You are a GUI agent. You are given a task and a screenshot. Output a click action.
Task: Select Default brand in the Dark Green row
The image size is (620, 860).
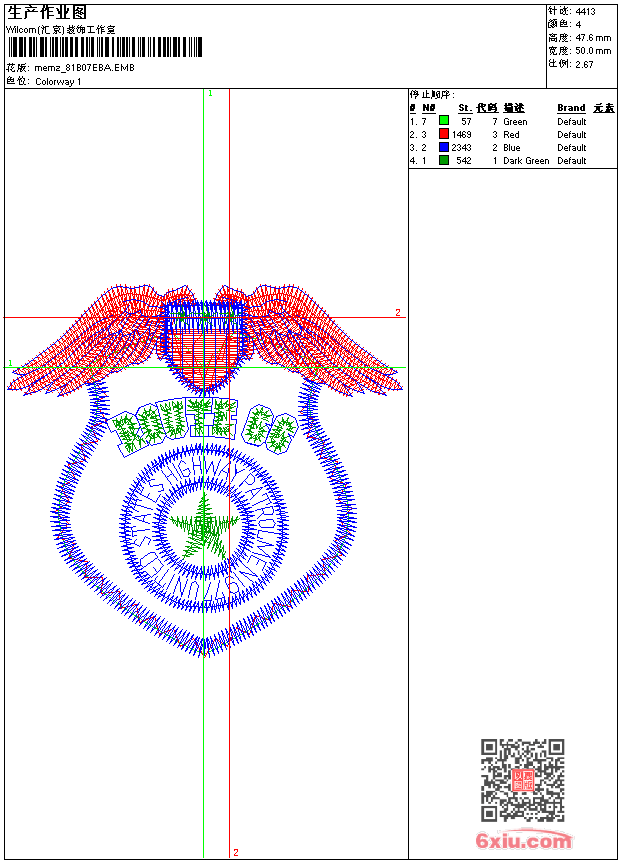[x=572, y=161]
